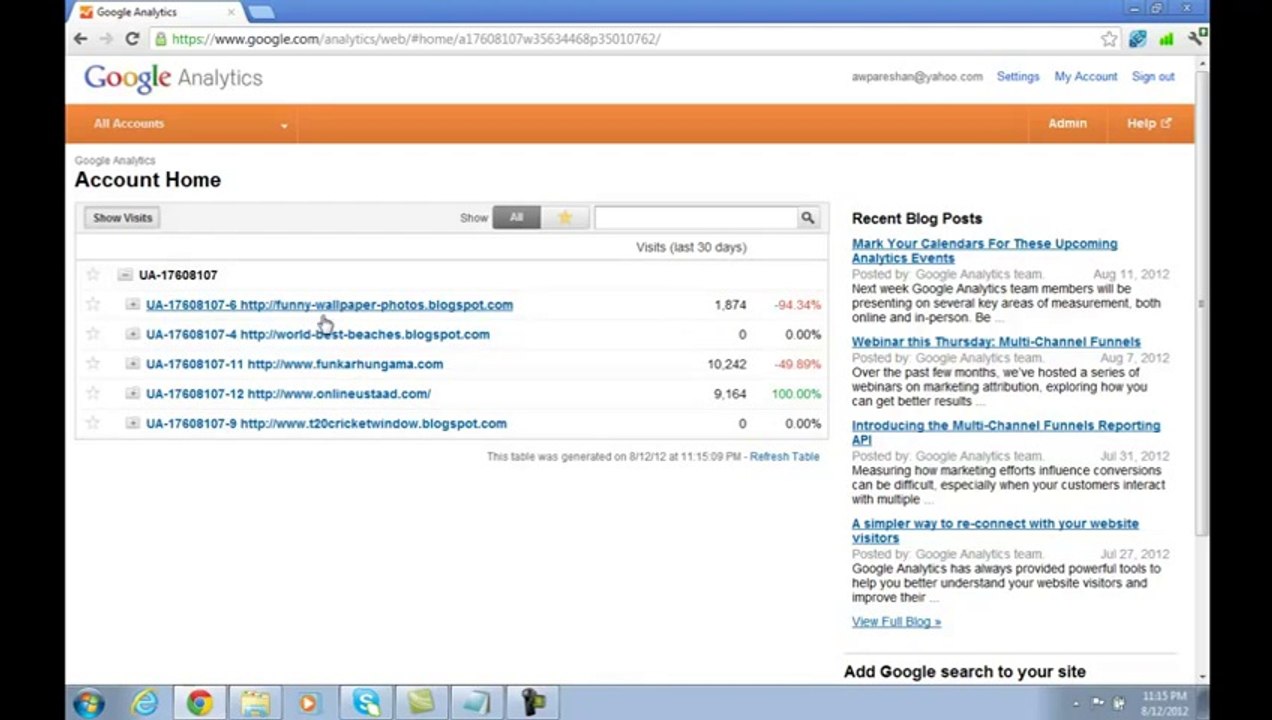
Task: Expand the UA-17608107-6 property
Action: click(133, 304)
